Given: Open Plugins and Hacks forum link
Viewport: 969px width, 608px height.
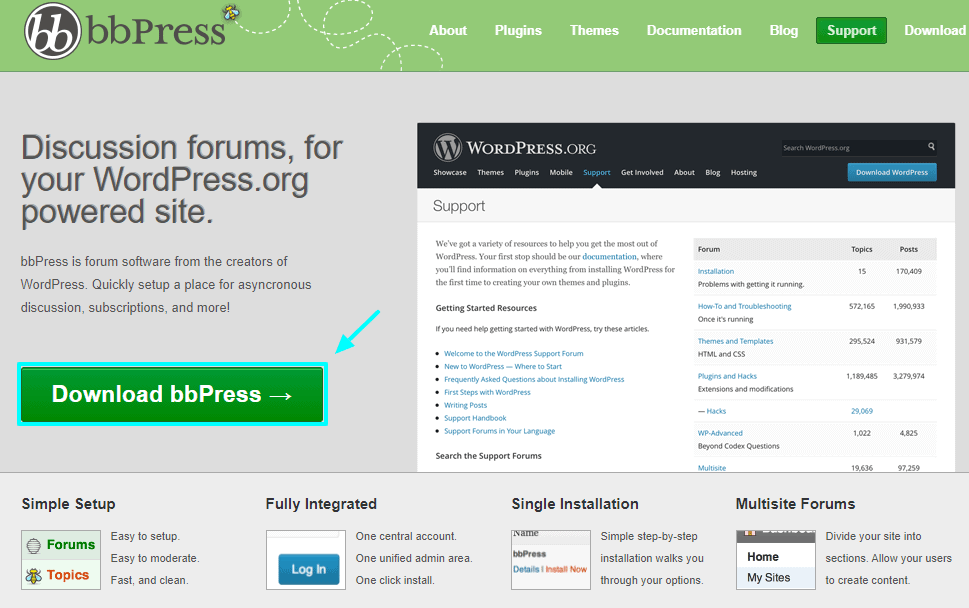Looking at the screenshot, I should pyautogui.click(x=727, y=376).
